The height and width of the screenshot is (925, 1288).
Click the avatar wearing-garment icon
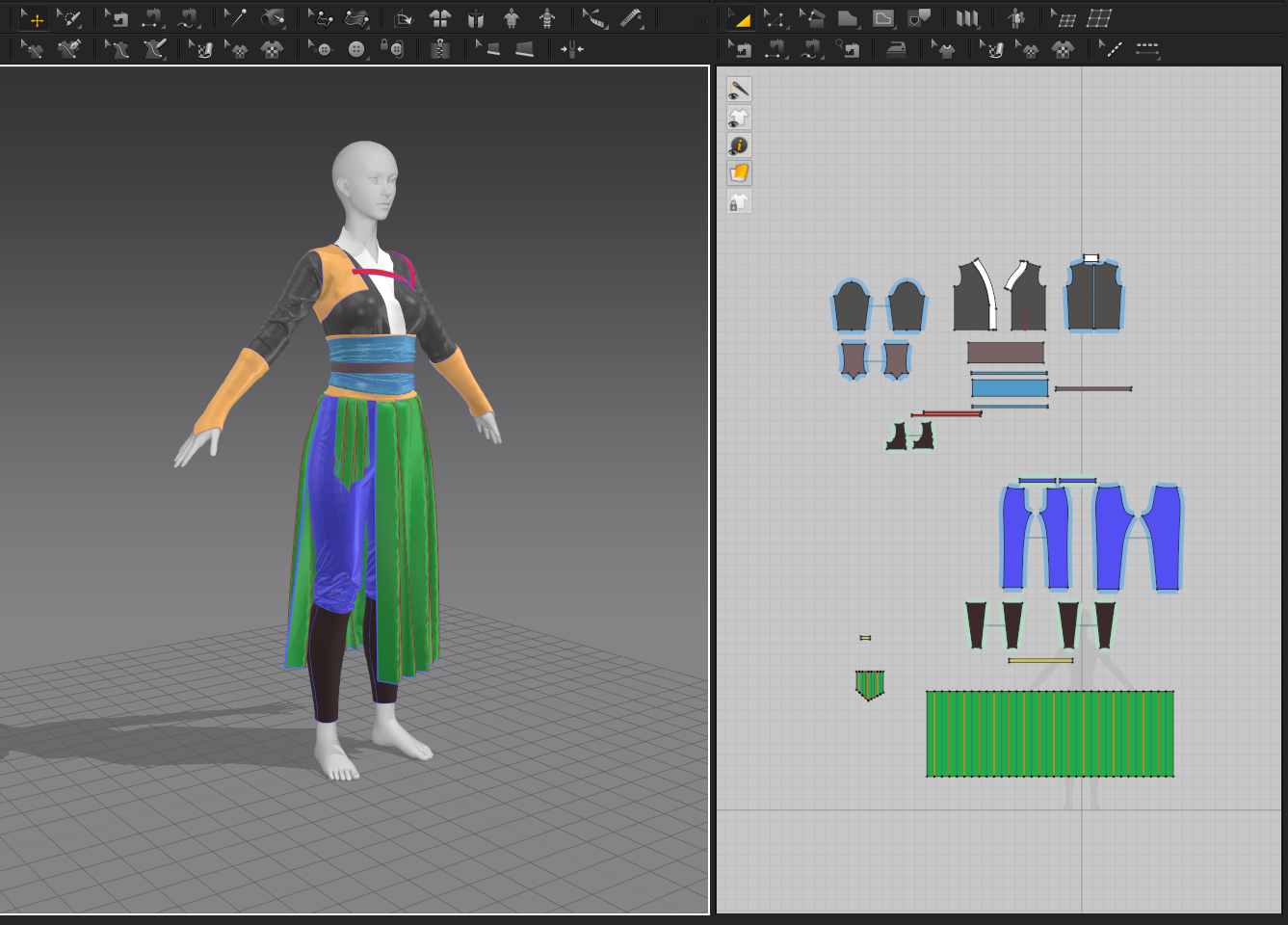coord(512,18)
